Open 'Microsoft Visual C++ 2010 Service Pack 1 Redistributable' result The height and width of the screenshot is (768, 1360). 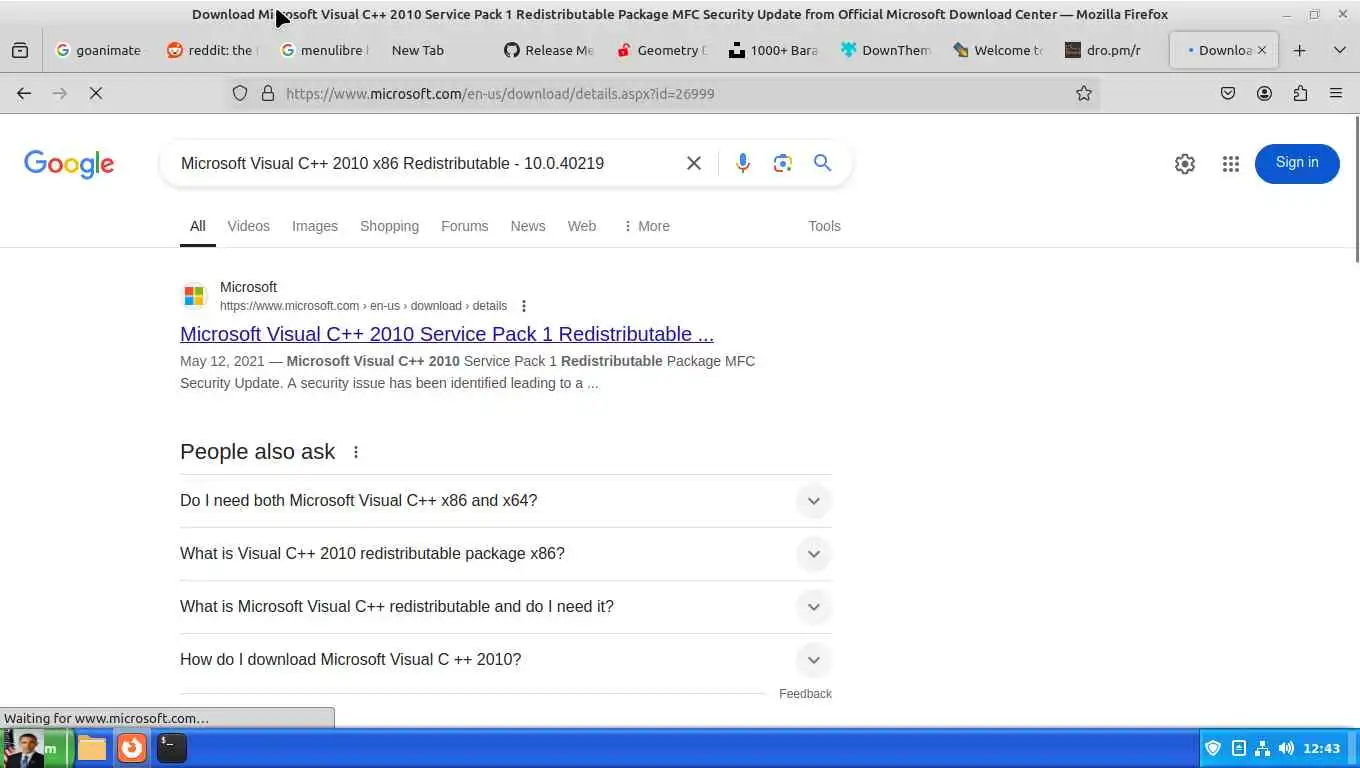[x=447, y=334]
